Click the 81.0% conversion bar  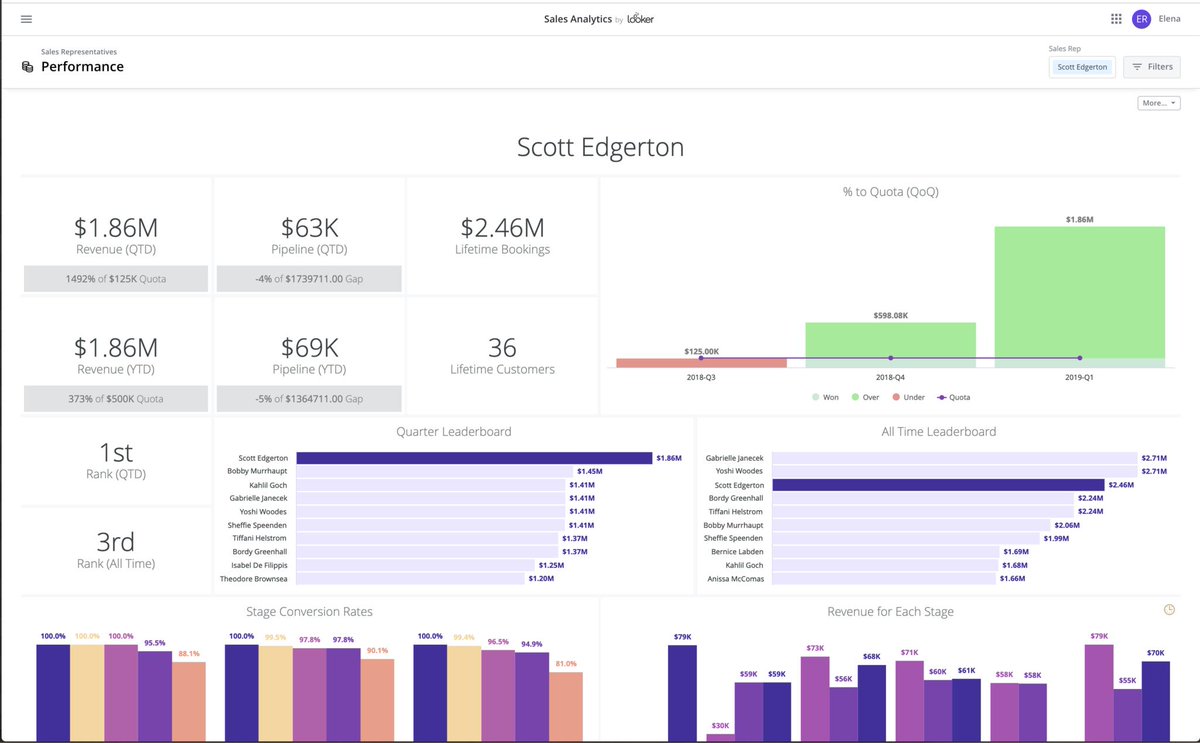click(x=566, y=706)
